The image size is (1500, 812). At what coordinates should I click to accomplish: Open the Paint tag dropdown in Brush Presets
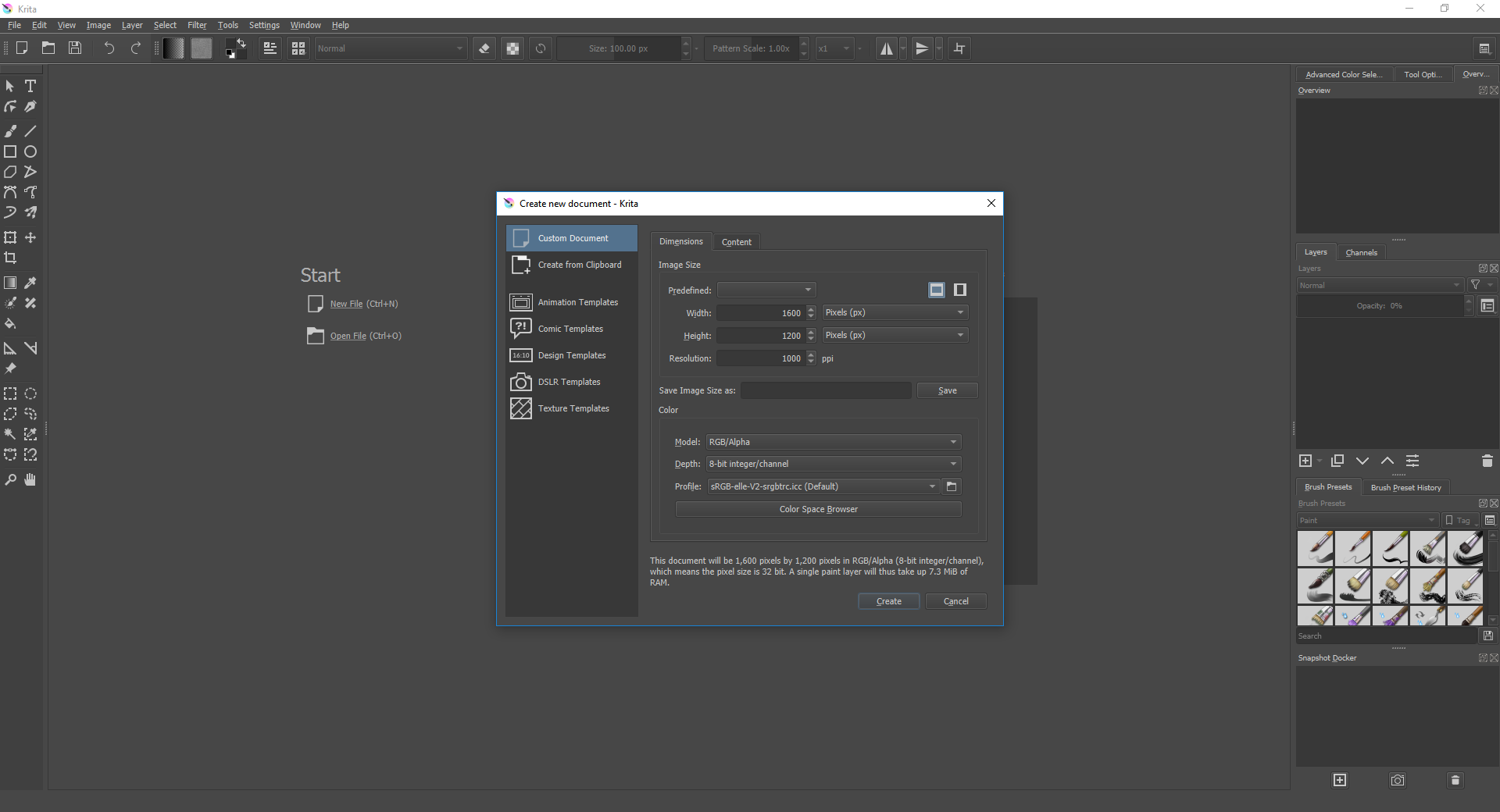[1367, 520]
